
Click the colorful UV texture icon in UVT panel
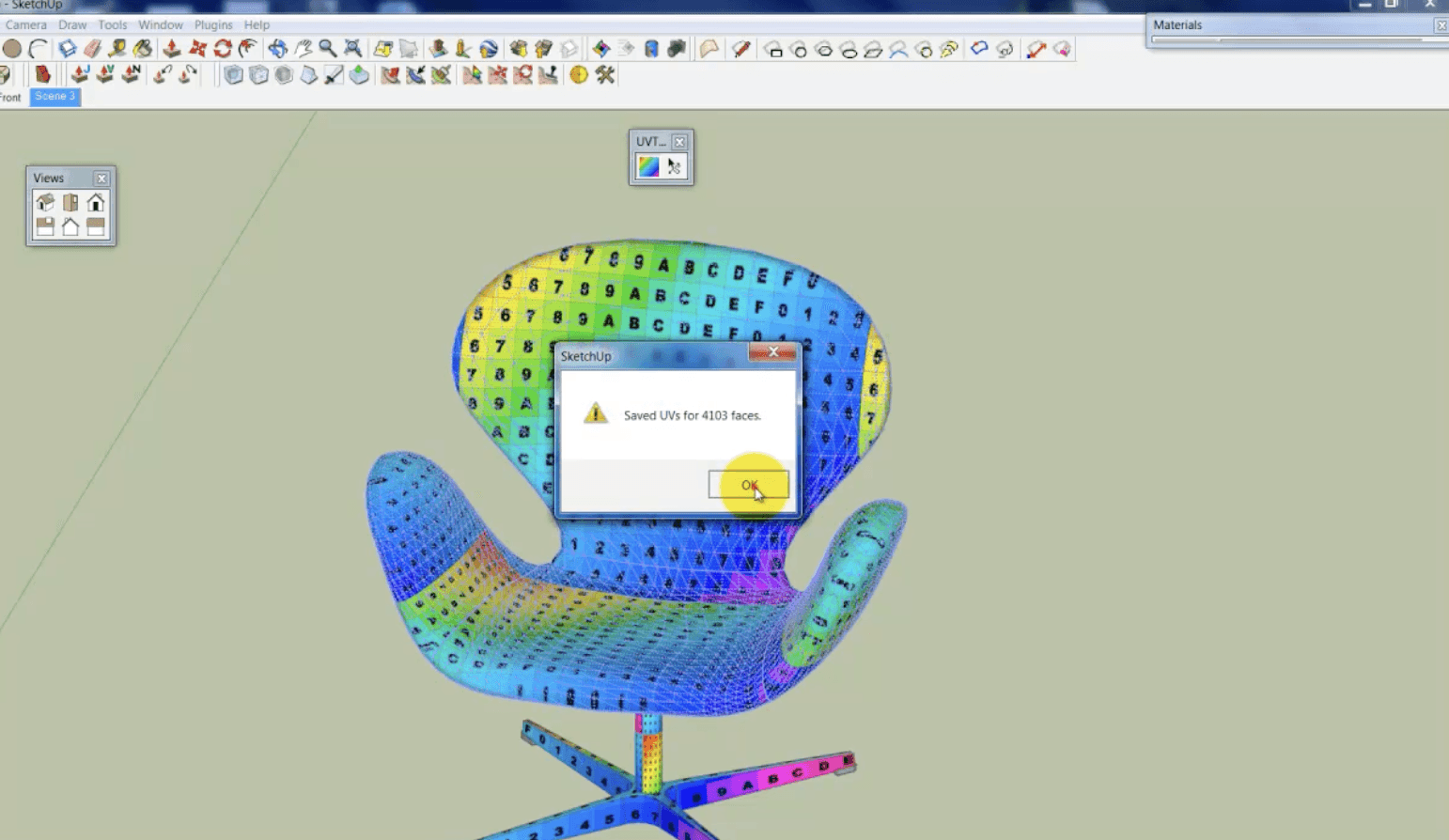[648, 167]
